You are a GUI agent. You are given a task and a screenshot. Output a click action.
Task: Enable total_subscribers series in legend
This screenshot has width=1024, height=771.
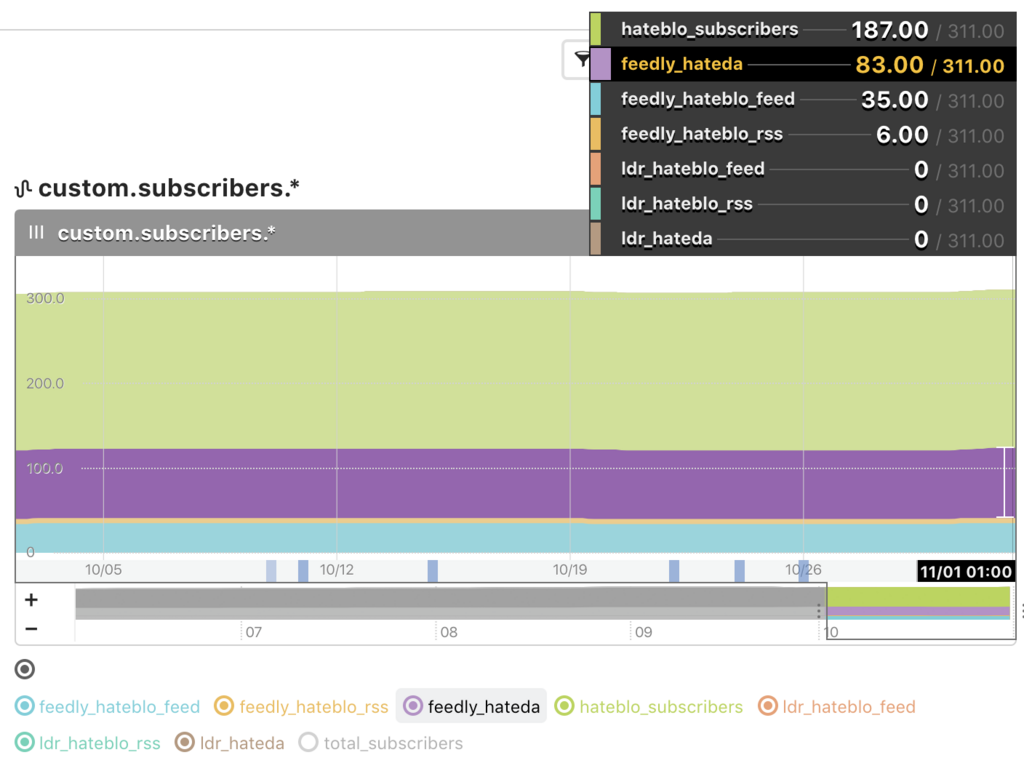click(x=381, y=743)
